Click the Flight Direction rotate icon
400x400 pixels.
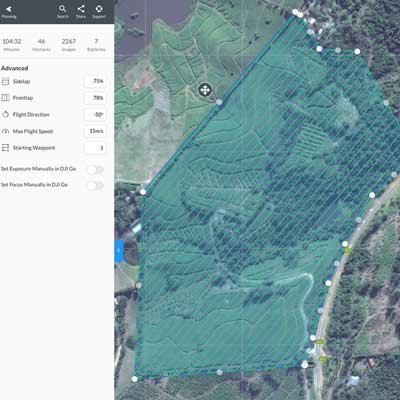5,114
